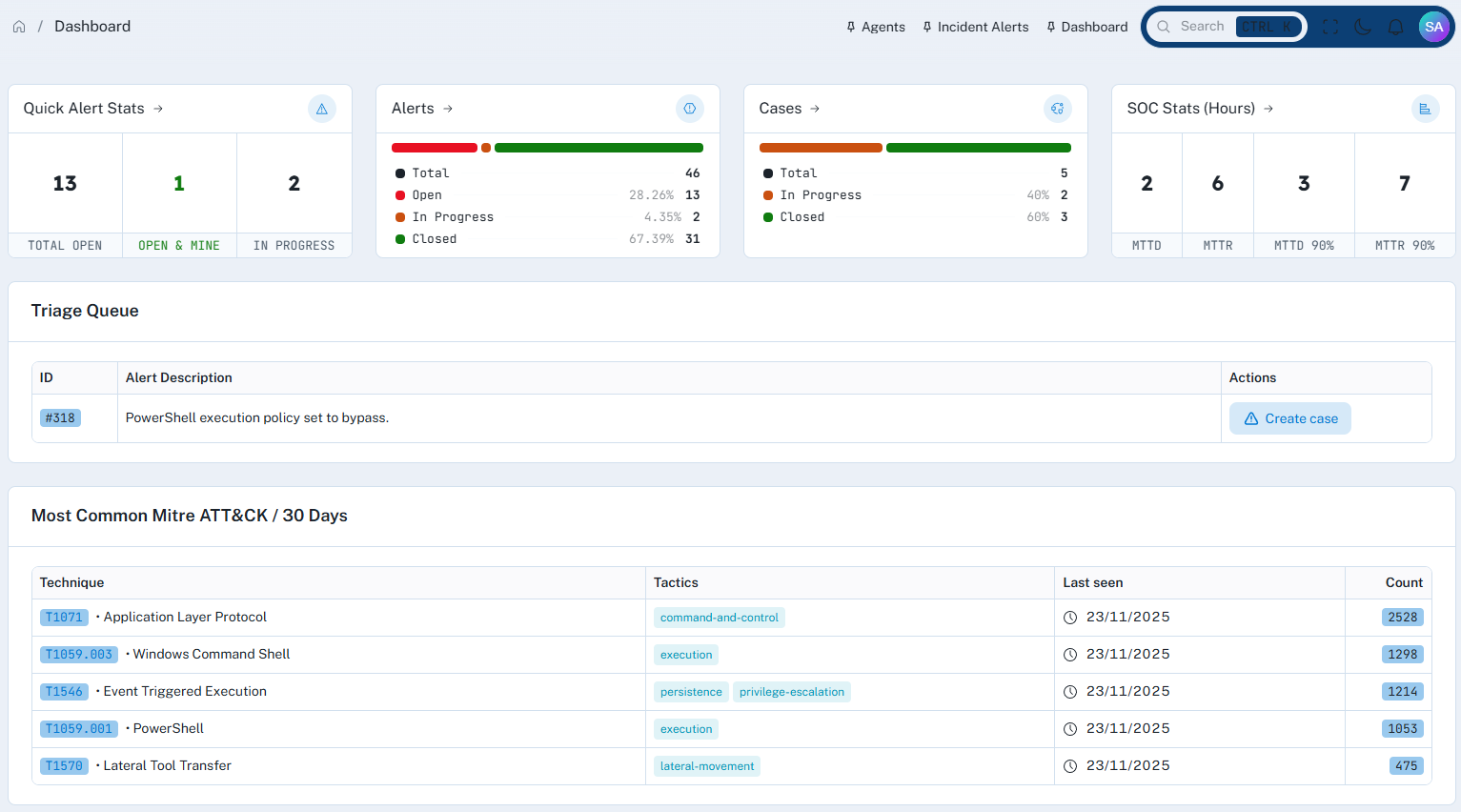This screenshot has height=812, width=1461.
Task: Enter fullscreen using the expand icon
Action: point(1329,27)
